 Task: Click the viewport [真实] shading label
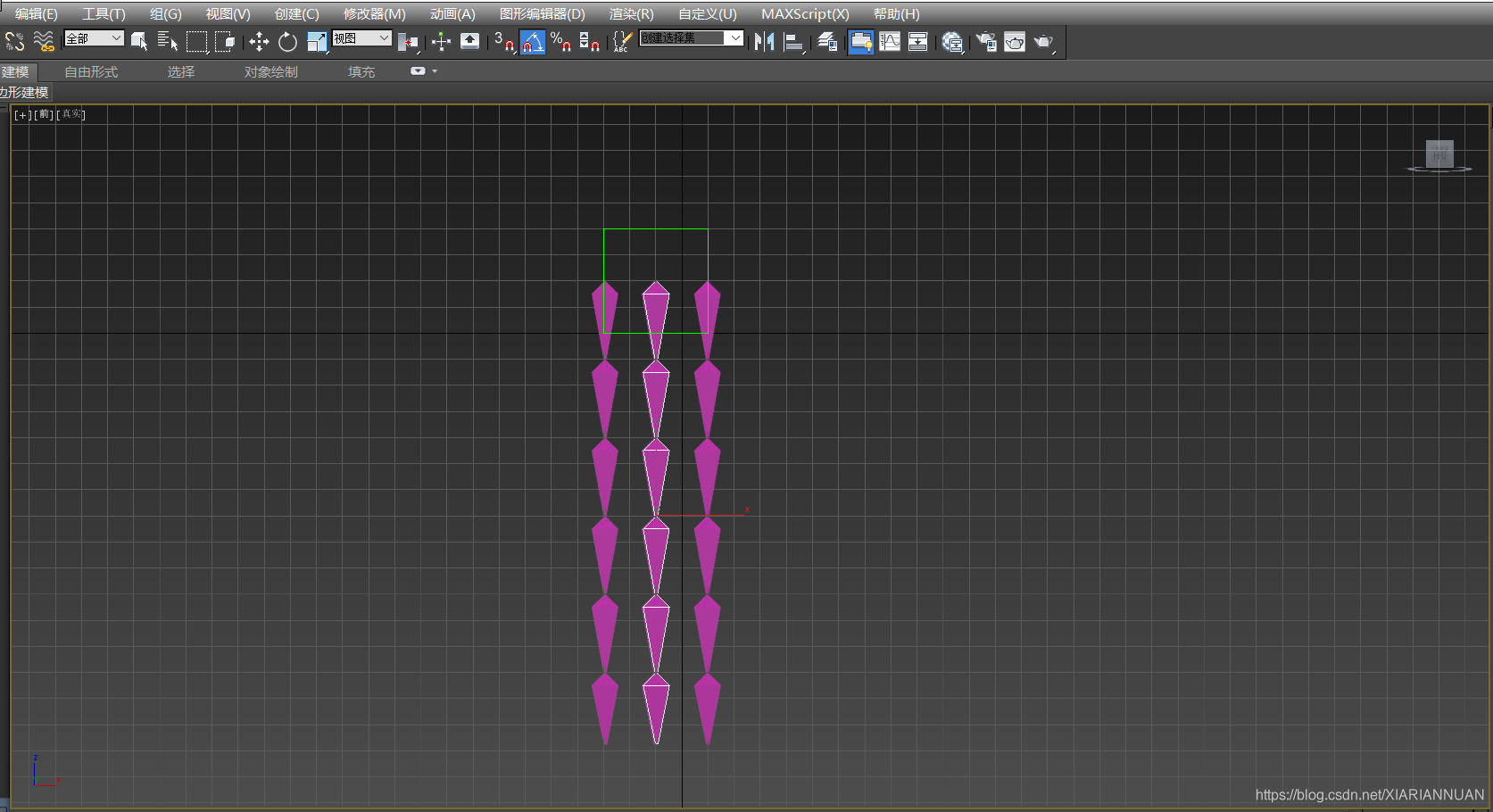pos(71,114)
